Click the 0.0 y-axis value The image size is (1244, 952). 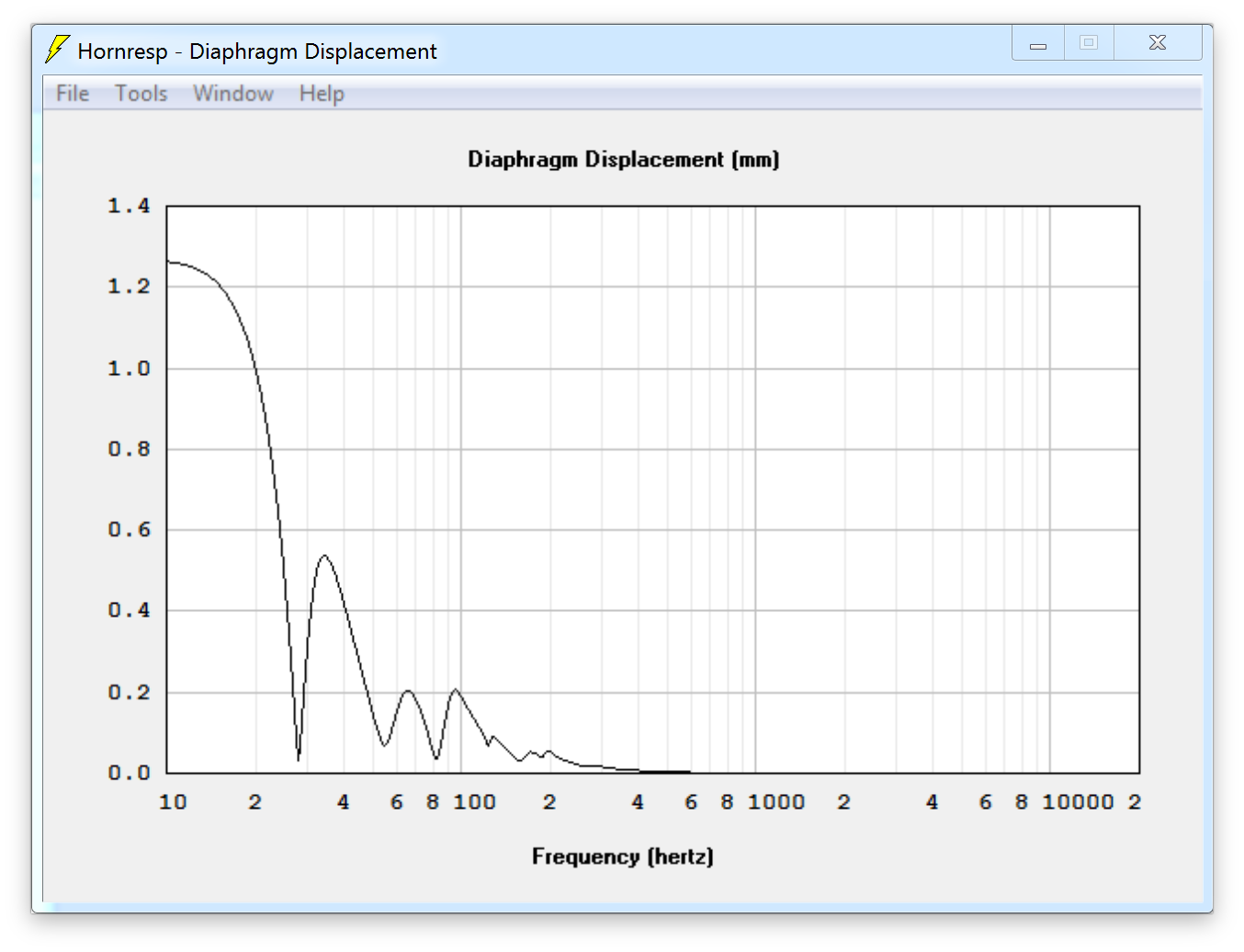[129, 773]
